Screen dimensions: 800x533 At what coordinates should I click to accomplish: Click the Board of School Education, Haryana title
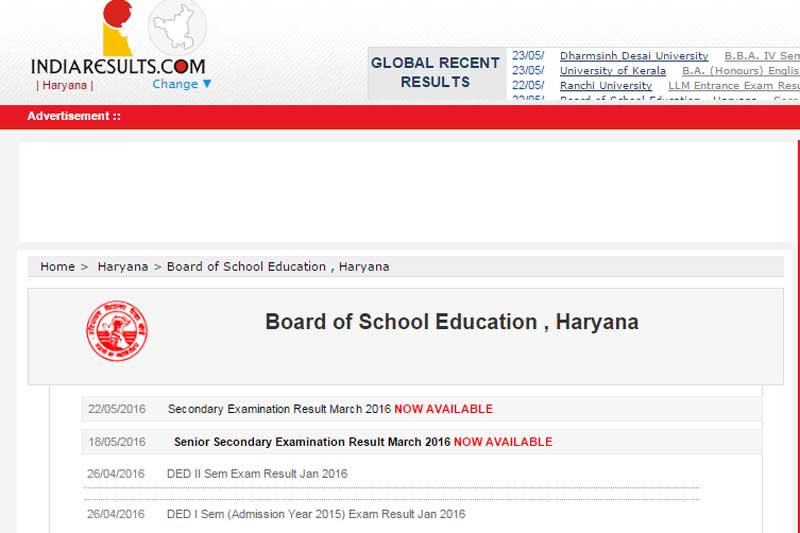tap(451, 322)
